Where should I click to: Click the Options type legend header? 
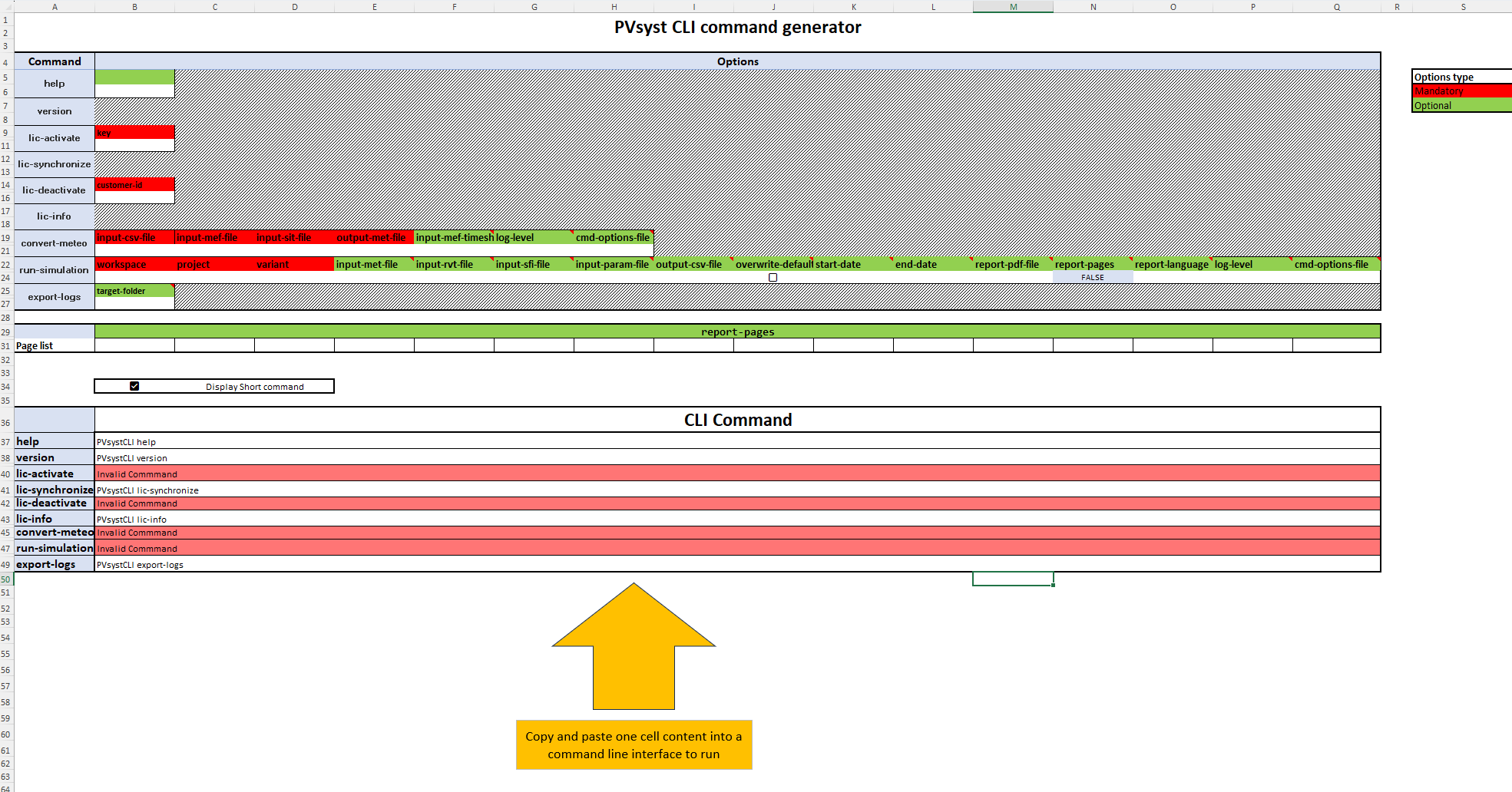(x=1462, y=77)
